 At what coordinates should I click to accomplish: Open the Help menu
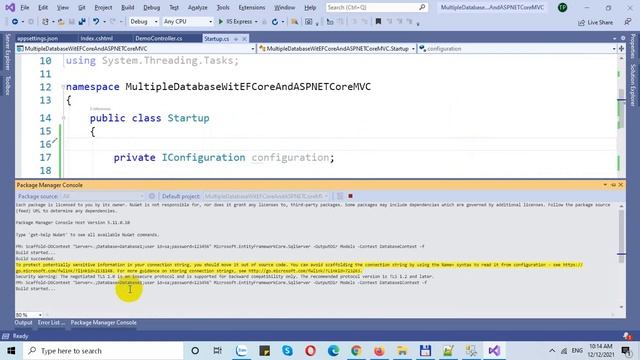pos(310,7)
